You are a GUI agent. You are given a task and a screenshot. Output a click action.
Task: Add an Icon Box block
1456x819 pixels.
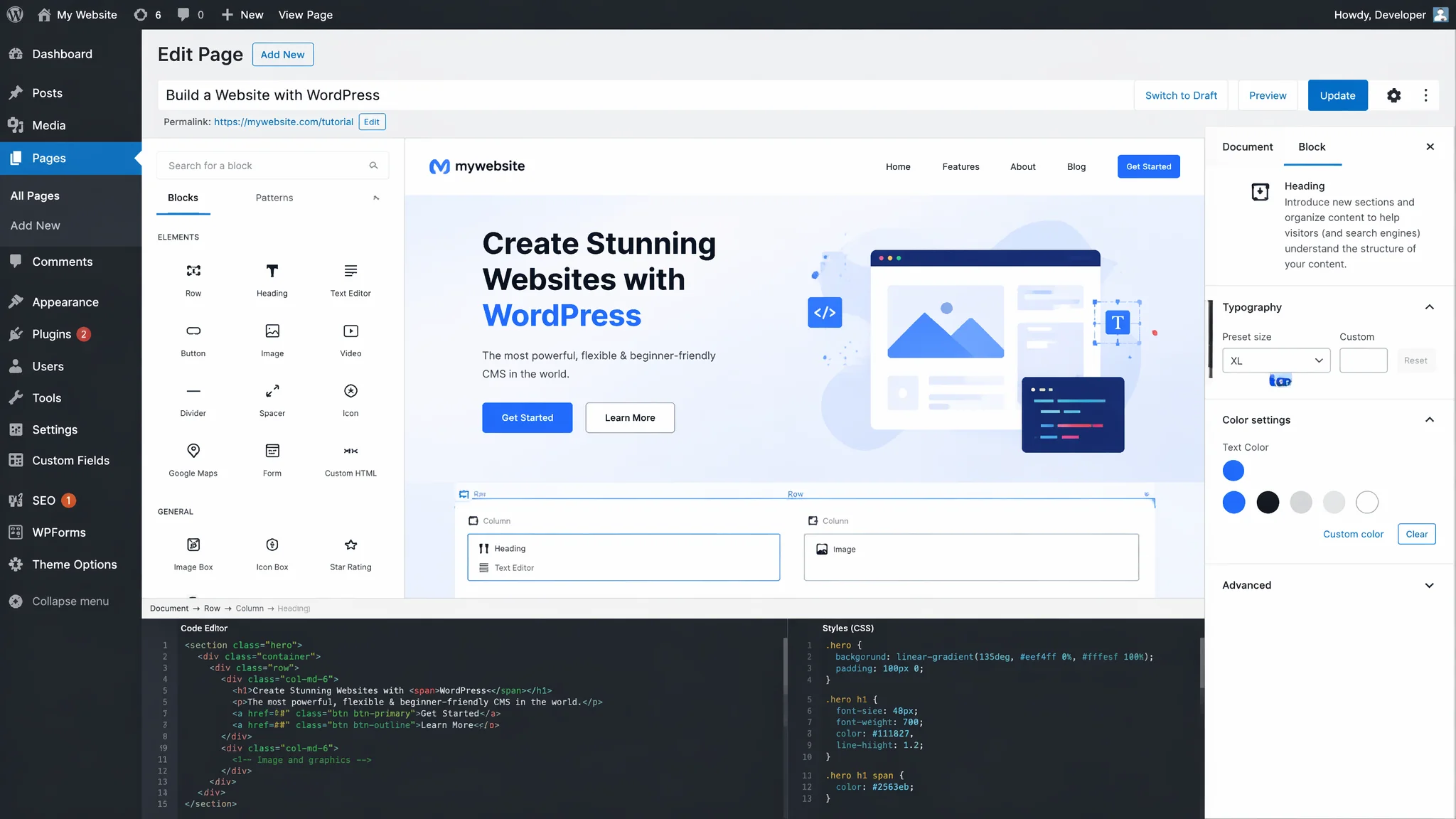point(272,553)
